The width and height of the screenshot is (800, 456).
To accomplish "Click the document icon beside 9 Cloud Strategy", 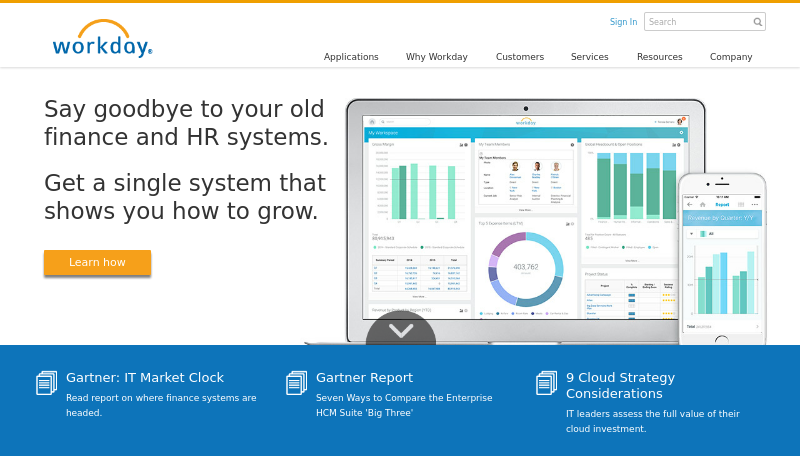I will click(x=546, y=383).
